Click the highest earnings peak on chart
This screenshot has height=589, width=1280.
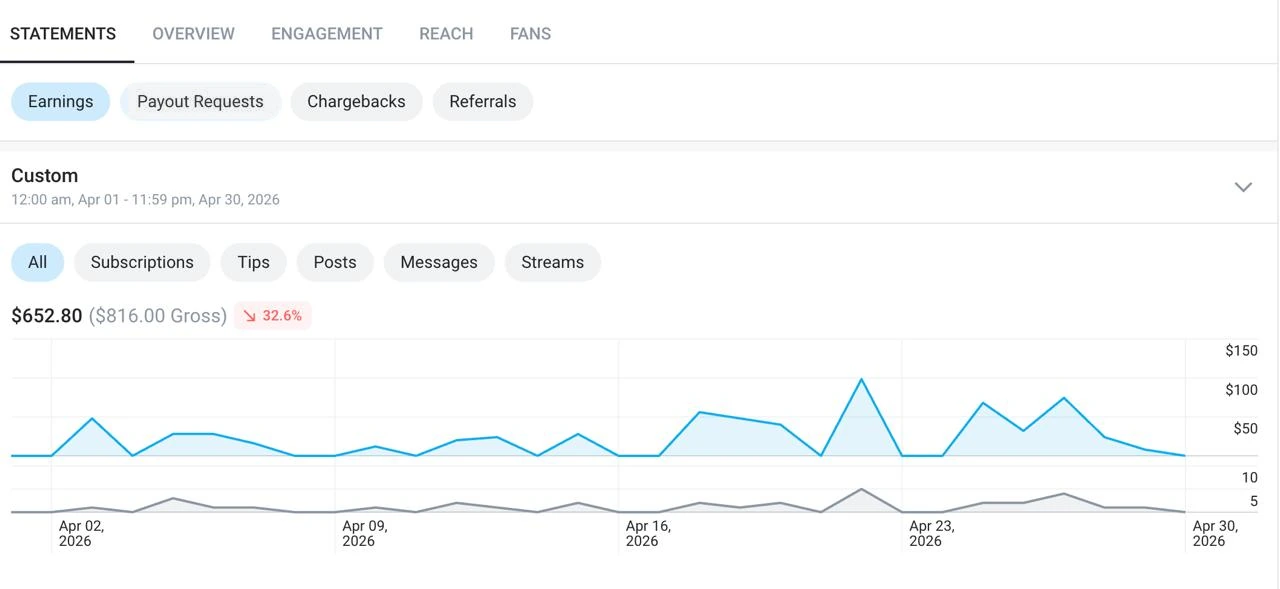click(861, 379)
